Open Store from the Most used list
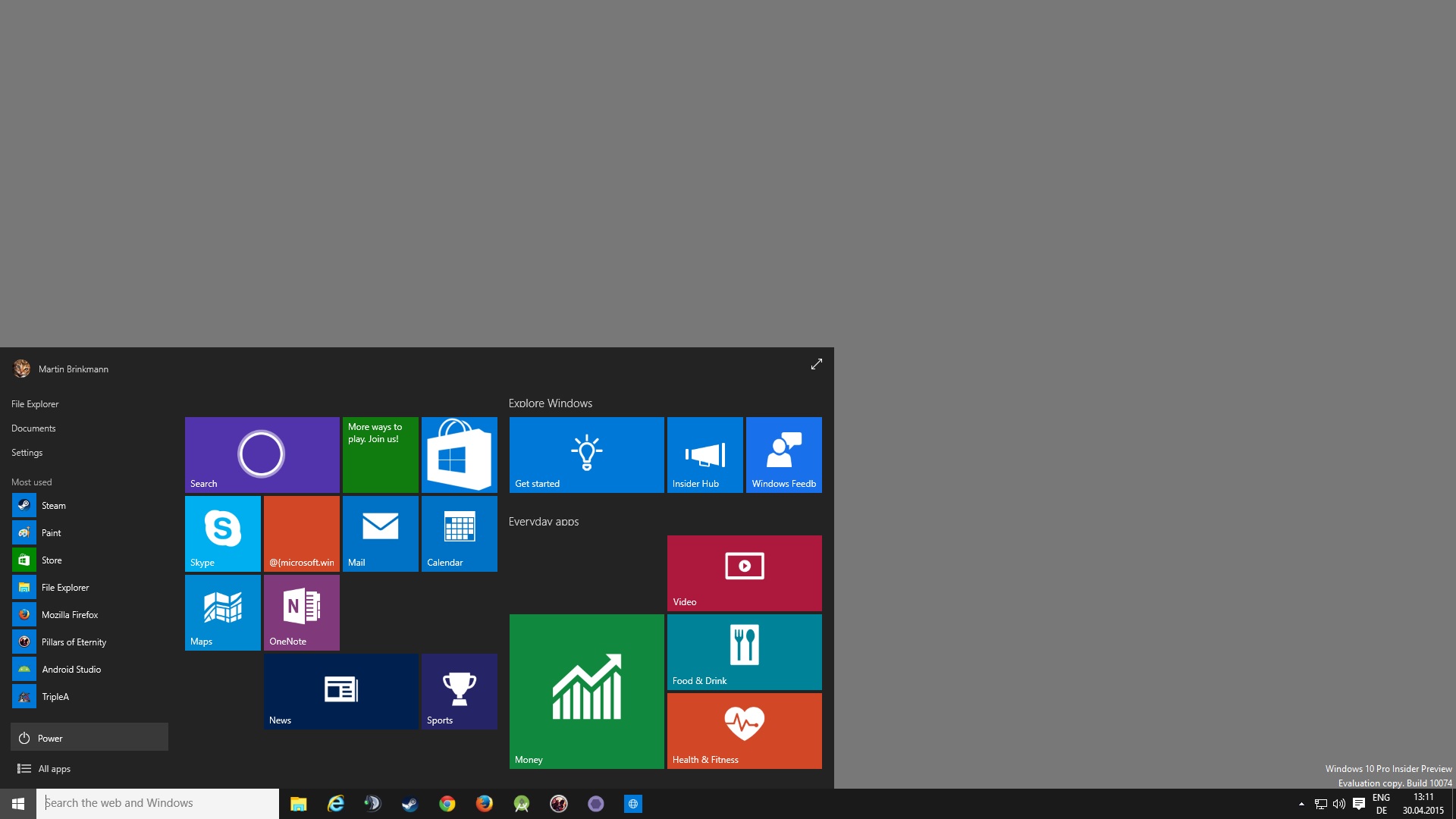The width and height of the screenshot is (1456, 819). (89, 560)
